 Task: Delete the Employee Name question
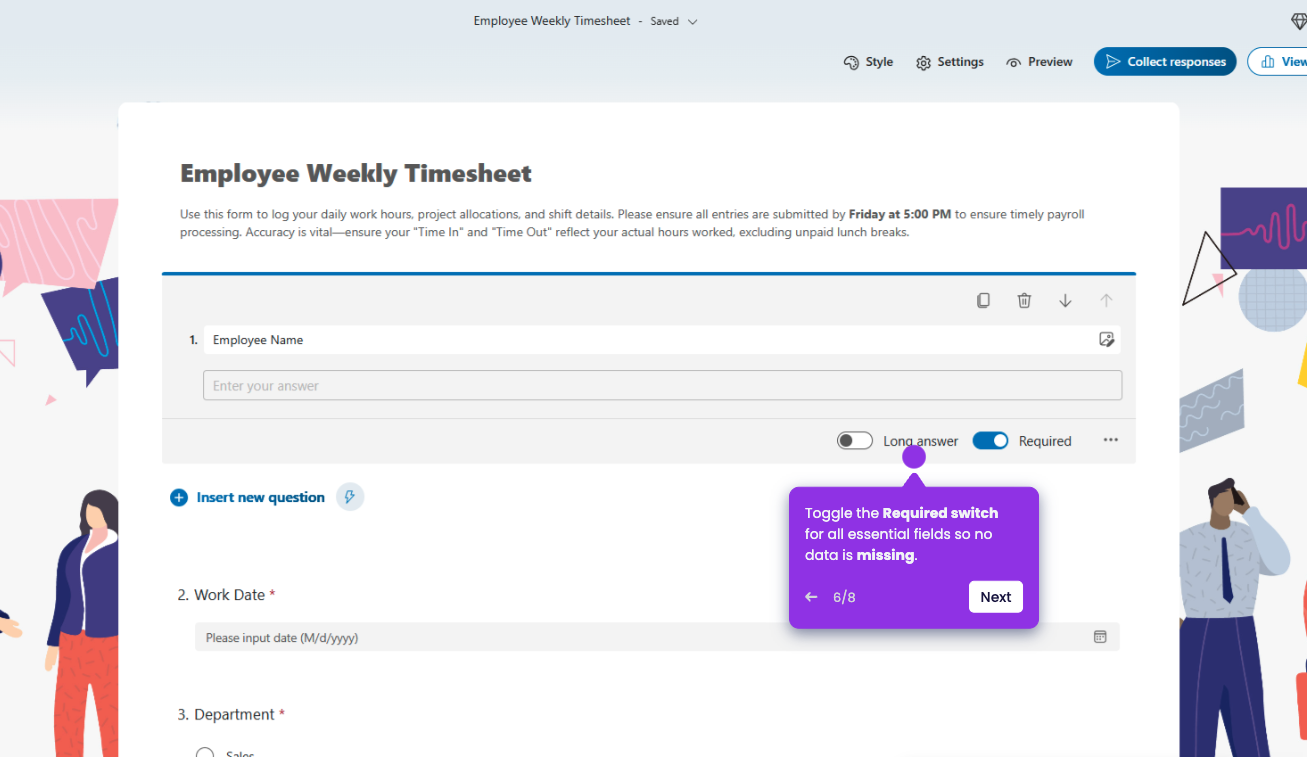(1024, 300)
